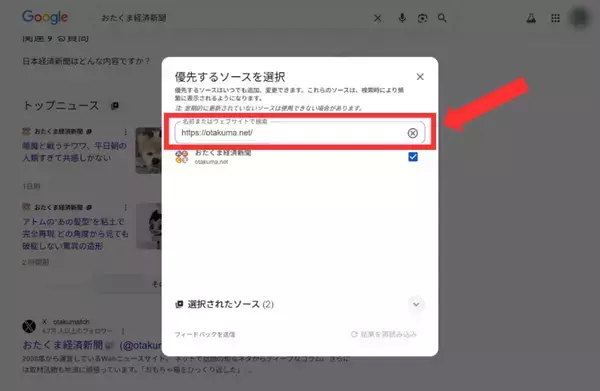Click the 選択されたソース stack icon
The width and height of the screenshot is (600, 391).
tap(179, 305)
